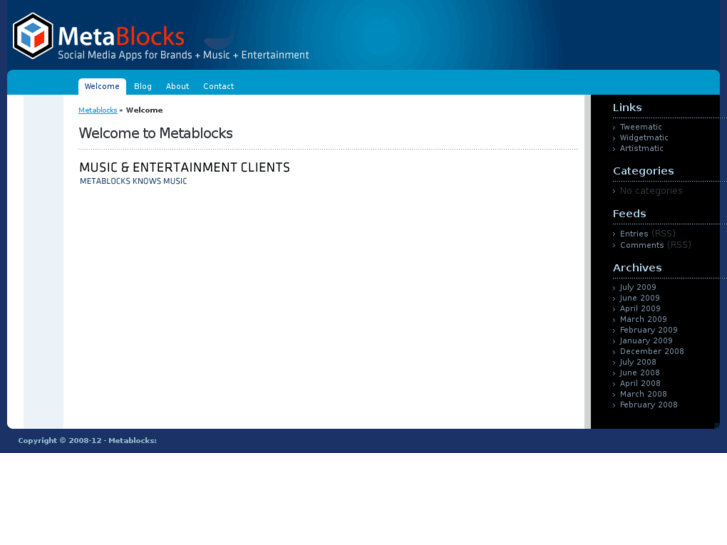
Task: Open the Comments feed link
Action: [x=642, y=245]
